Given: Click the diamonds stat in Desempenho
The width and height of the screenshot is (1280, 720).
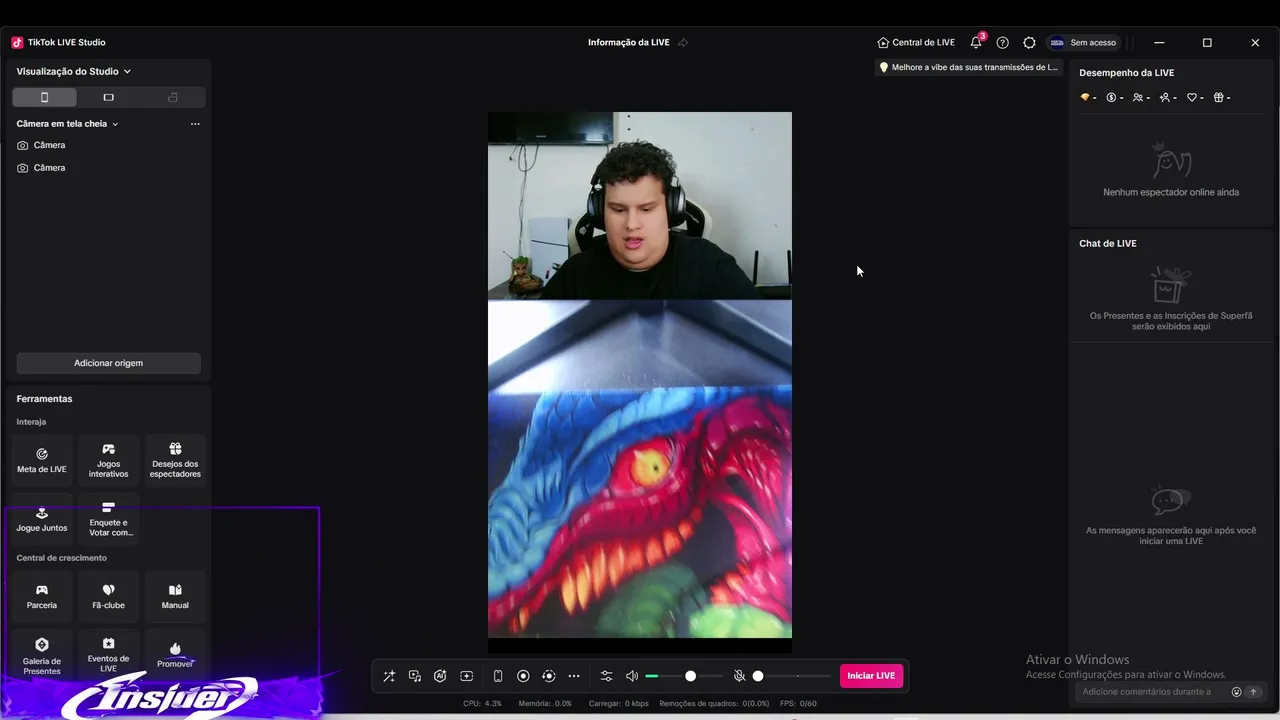Looking at the screenshot, I should point(1088,97).
